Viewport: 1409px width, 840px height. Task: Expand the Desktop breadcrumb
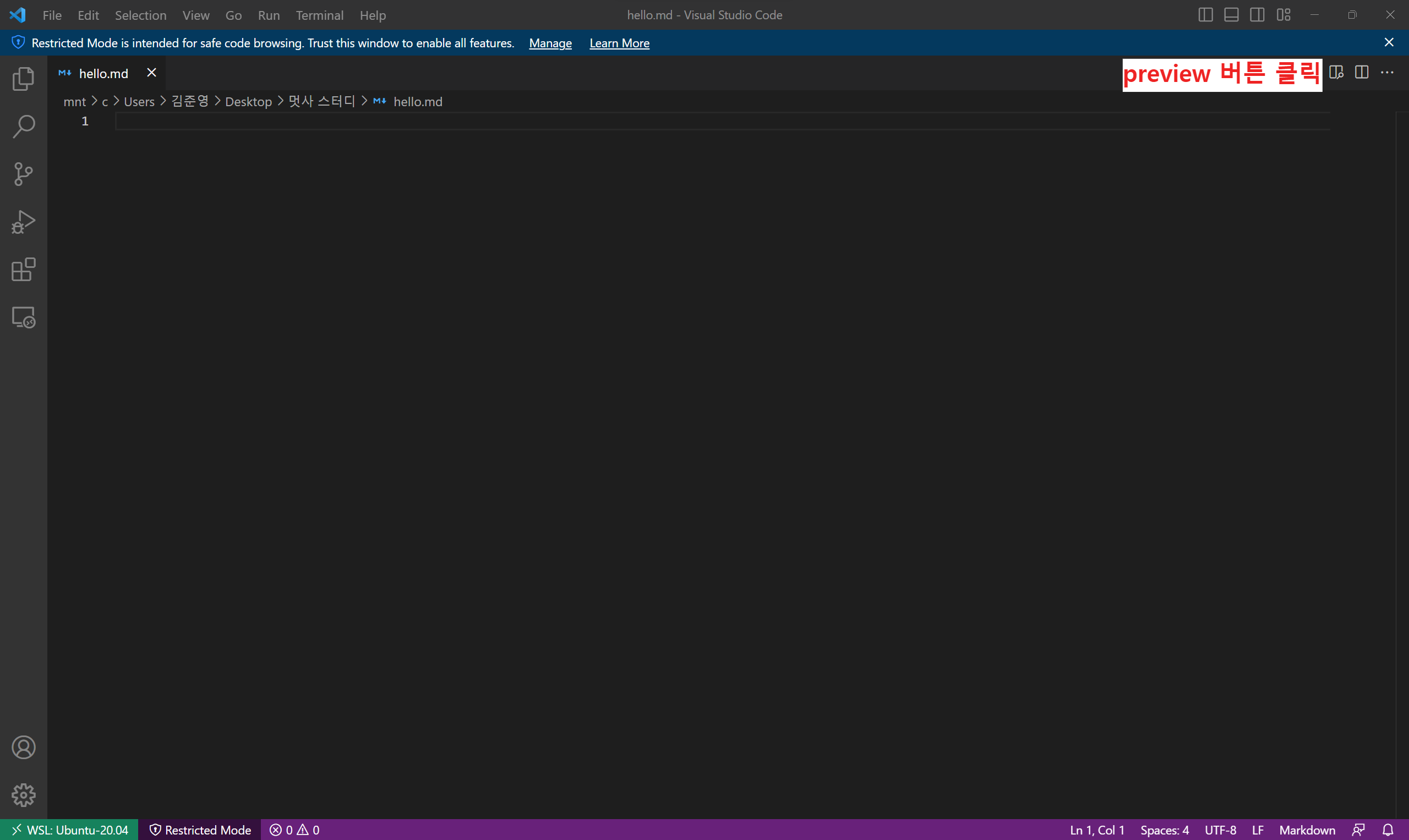pos(249,102)
